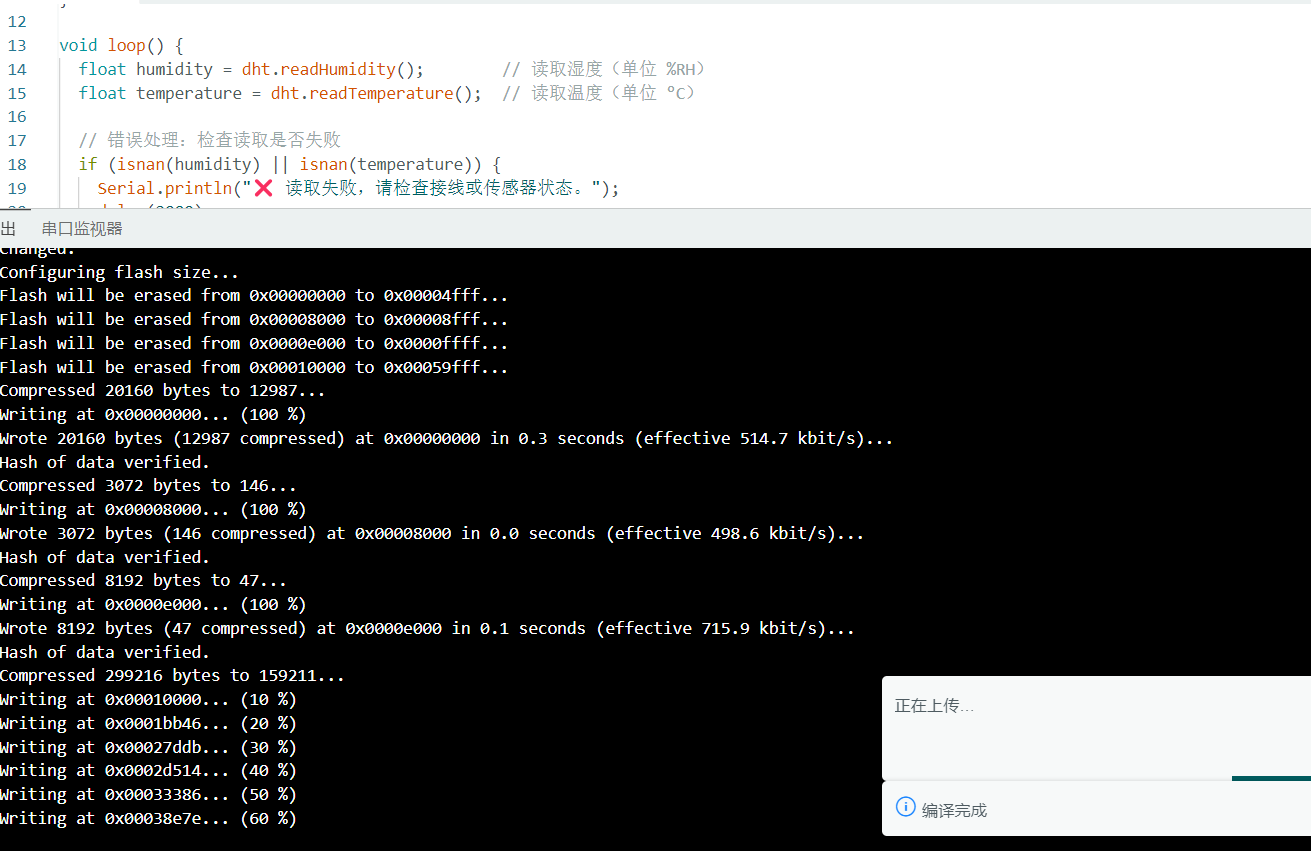Click line number 15 in the gutter
The width and height of the screenshot is (1311, 851).
pos(17,94)
